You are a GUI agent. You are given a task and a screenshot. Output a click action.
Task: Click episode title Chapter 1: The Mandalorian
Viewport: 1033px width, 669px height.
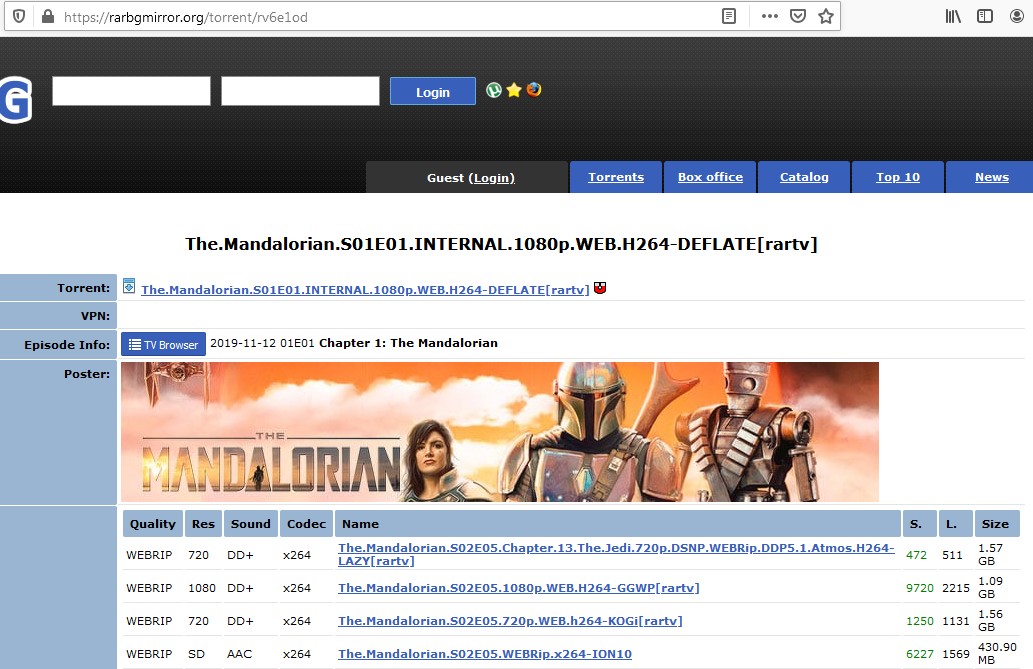[408, 343]
